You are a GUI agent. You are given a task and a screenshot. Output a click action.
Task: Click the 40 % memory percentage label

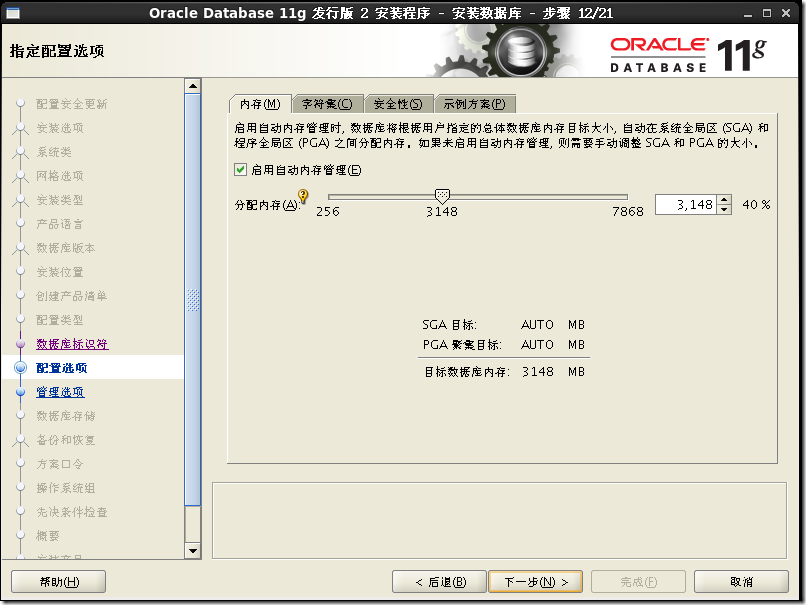(756, 205)
